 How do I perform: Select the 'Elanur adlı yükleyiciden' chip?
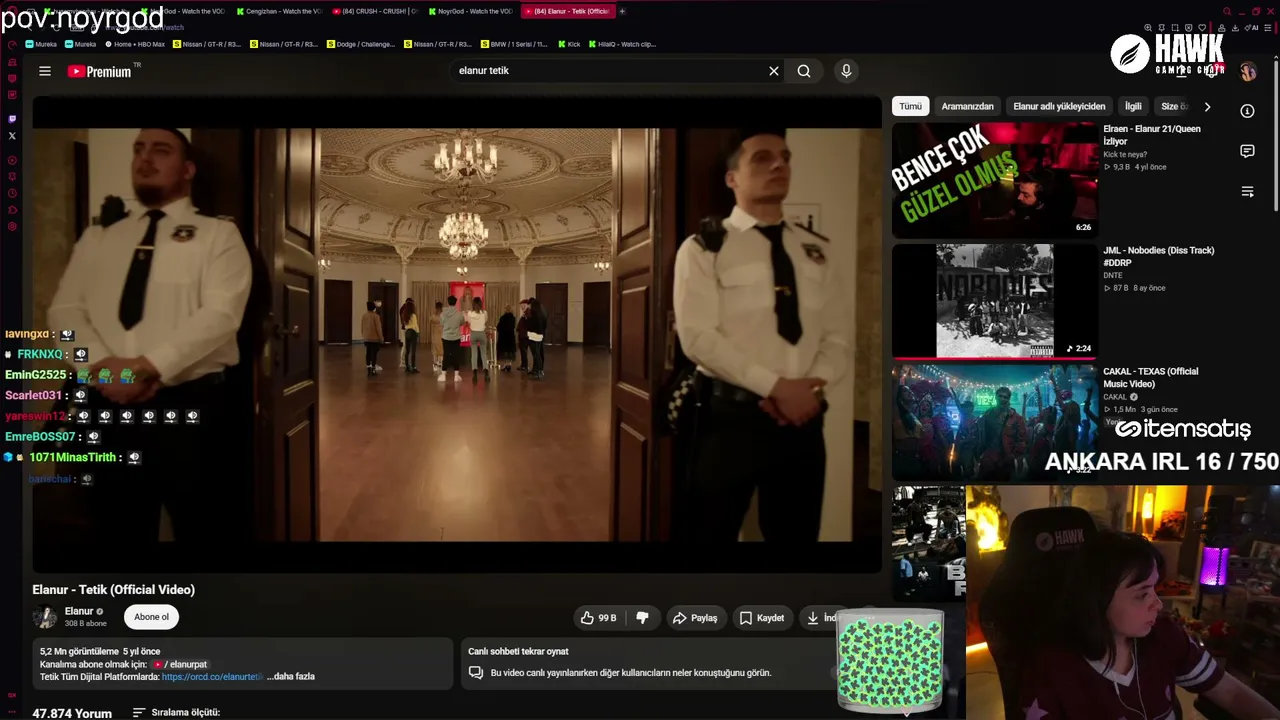click(x=1059, y=106)
